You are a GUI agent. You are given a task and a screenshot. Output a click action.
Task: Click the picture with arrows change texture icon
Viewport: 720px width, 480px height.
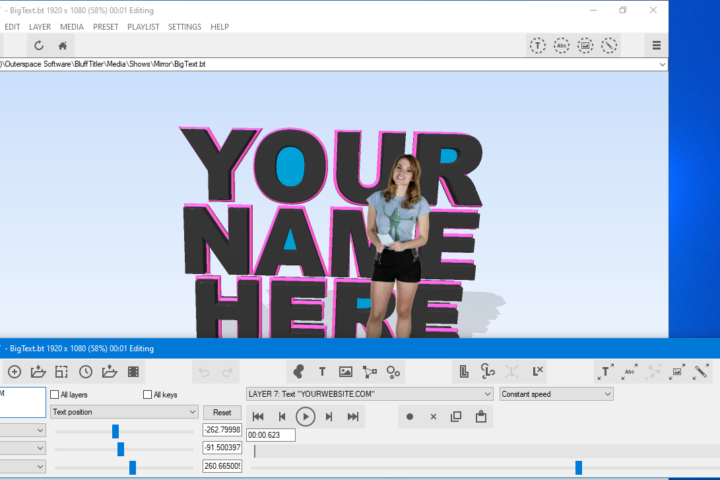(x=677, y=372)
